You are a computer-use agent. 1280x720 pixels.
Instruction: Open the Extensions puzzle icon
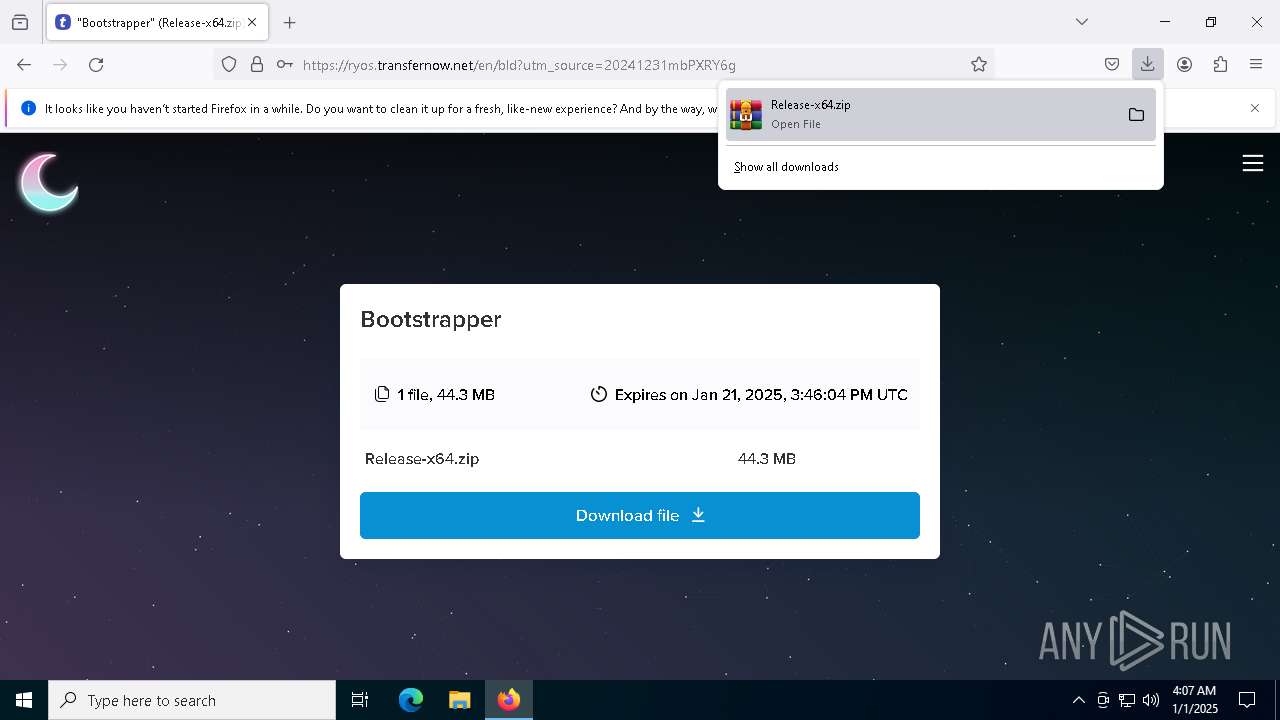pyautogui.click(x=1220, y=65)
